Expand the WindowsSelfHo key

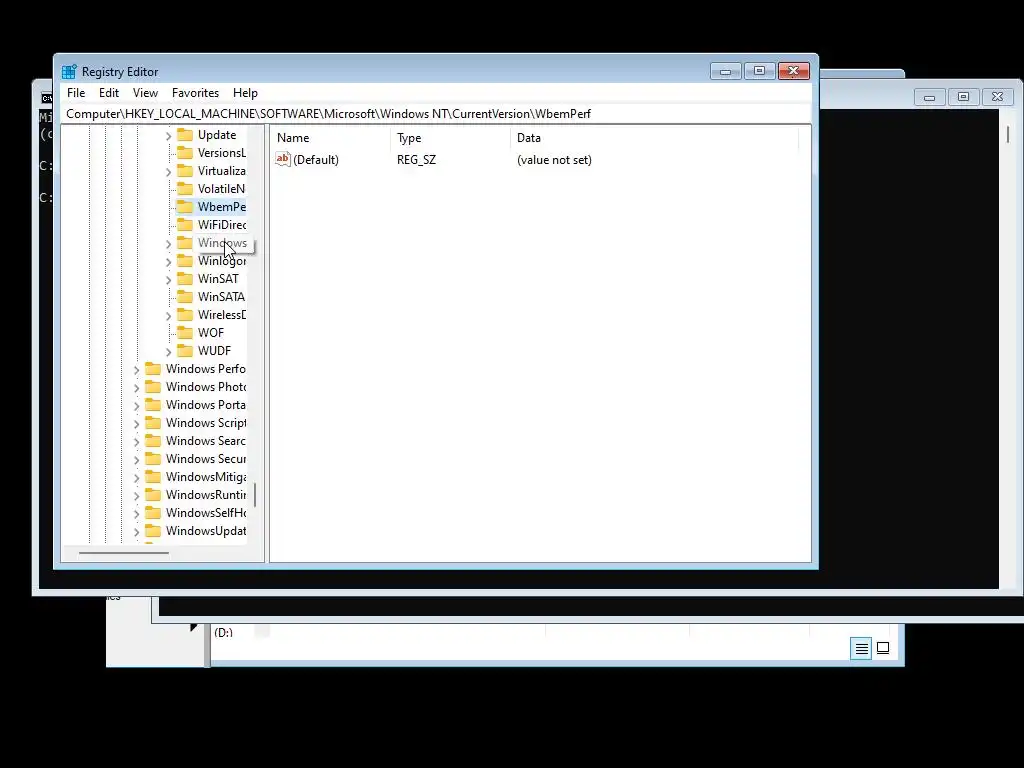tap(136, 513)
